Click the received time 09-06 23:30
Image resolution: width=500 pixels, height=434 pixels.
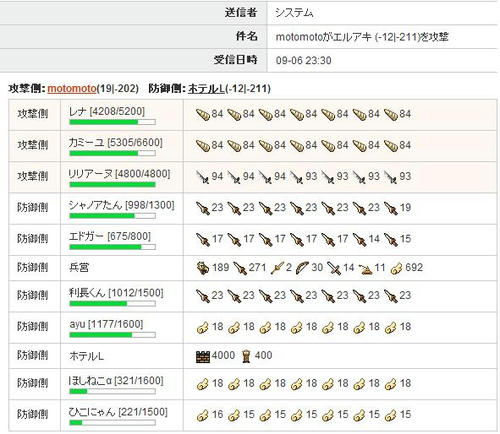tap(304, 61)
